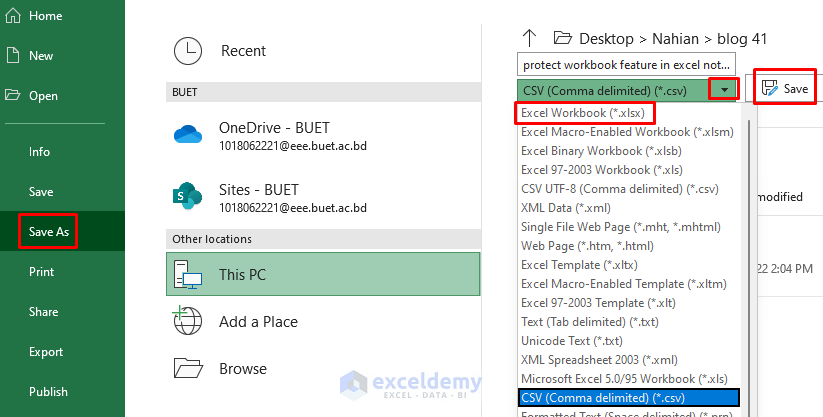Click the dropdown list vertical scrollbar
This screenshot has height=417, width=823.
[747, 268]
